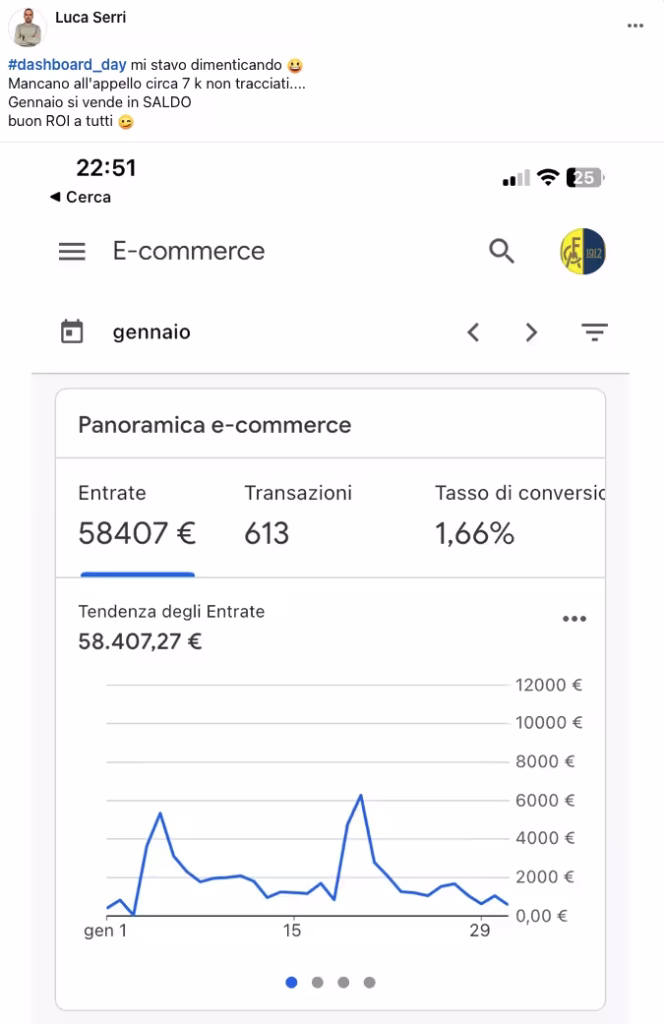Click the calendar date picker icon
This screenshot has height=1024, width=664.
click(72, 332)
